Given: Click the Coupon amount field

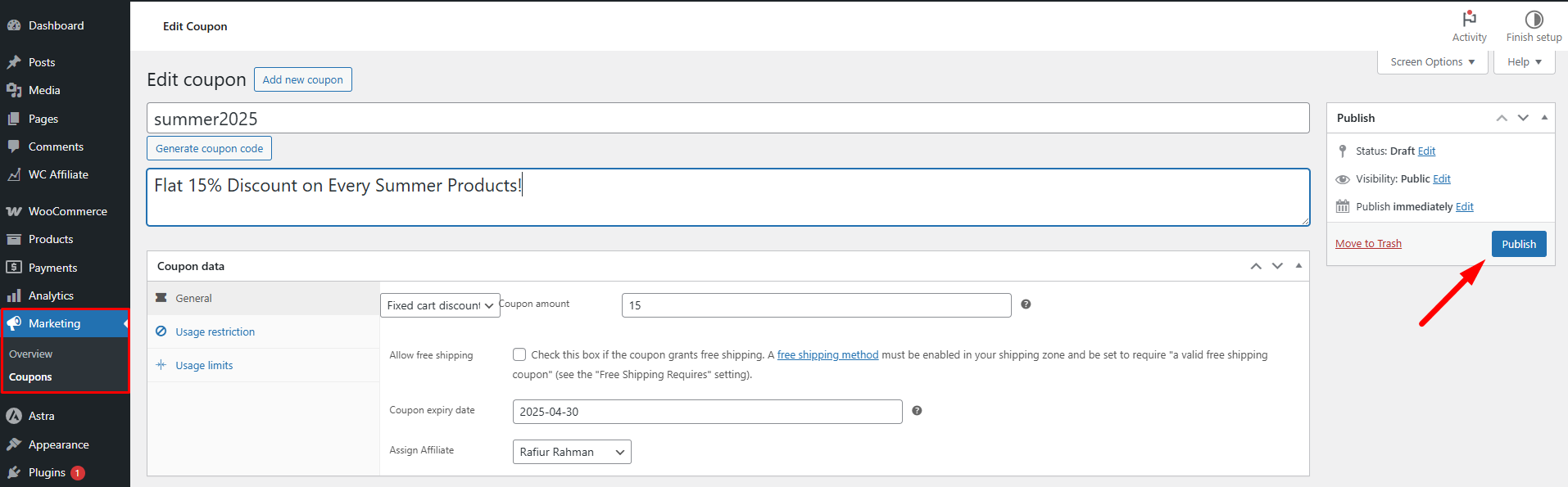Looking at the screenshot, I should 817,305.
